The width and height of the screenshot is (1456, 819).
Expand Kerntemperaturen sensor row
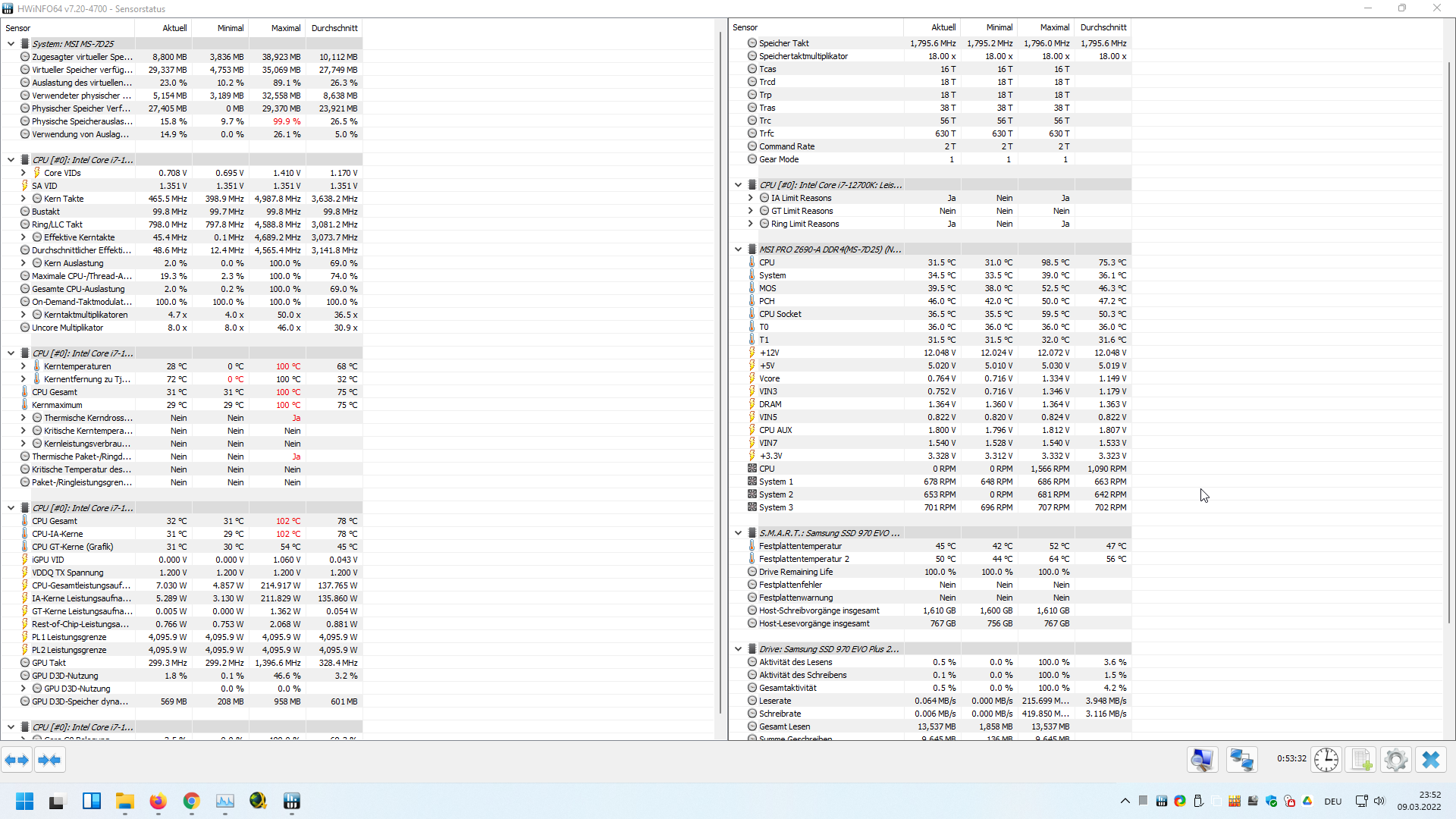pos(23,366)
